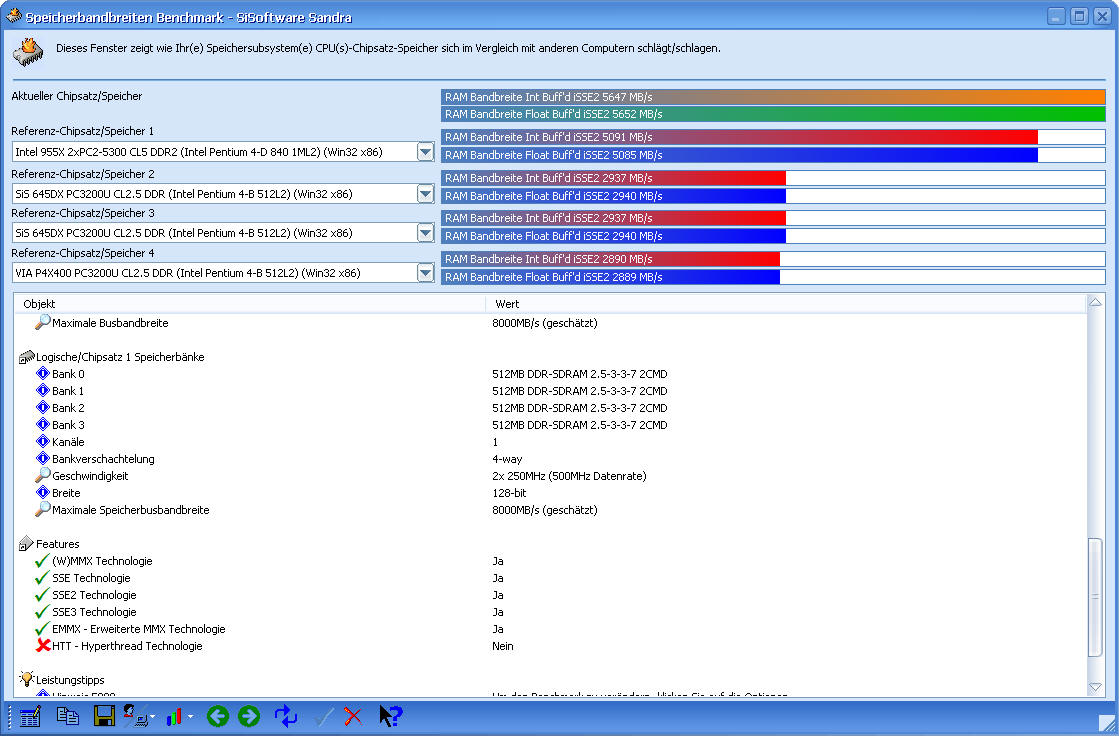The height and width of the screenshot is (736, 1119).
Task: Go forward with the green right arrow
Action: point(249,716)
